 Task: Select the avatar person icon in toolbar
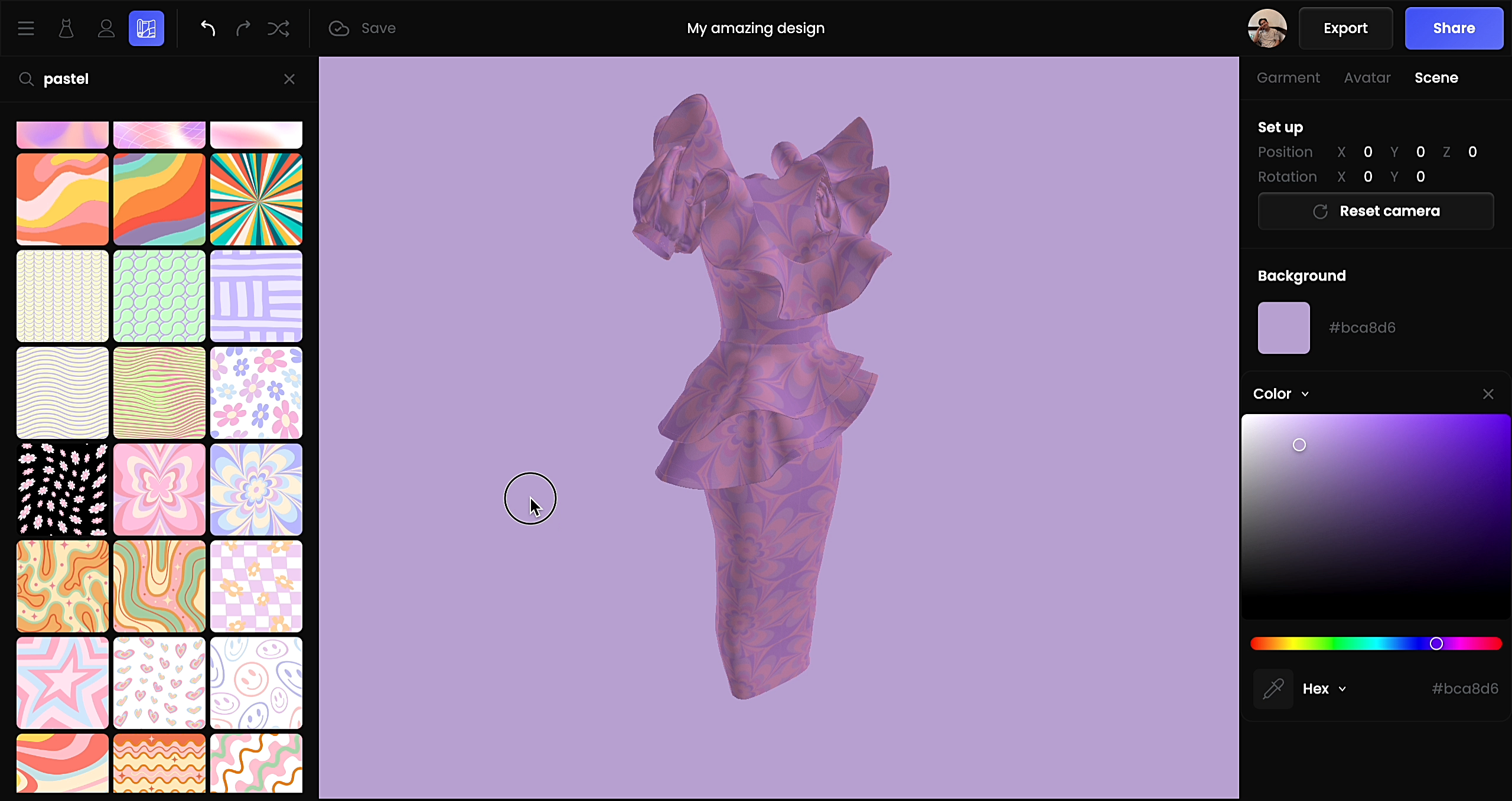tap(106, 28)
